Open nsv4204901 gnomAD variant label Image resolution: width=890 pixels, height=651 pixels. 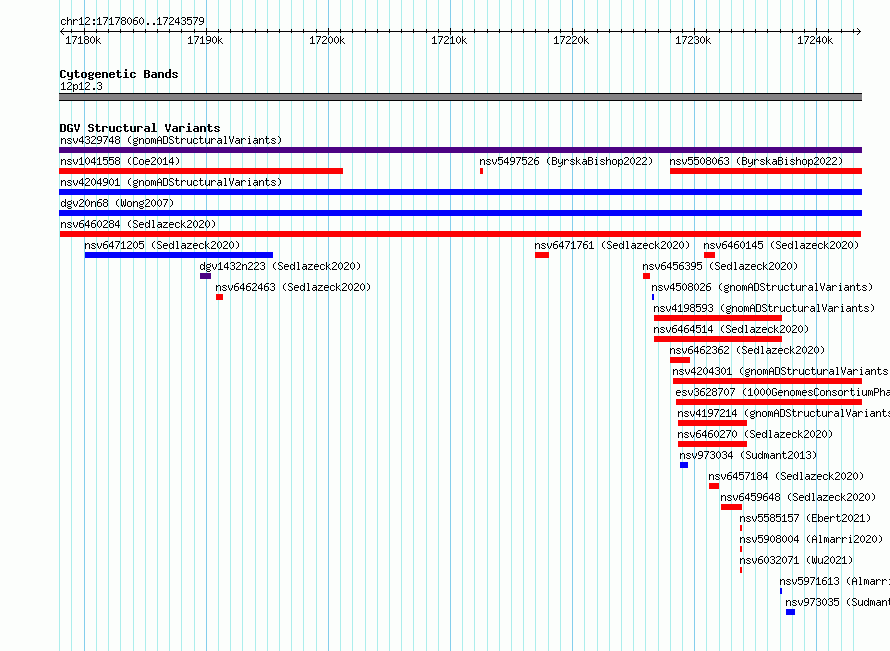click(x=171, y=182)
